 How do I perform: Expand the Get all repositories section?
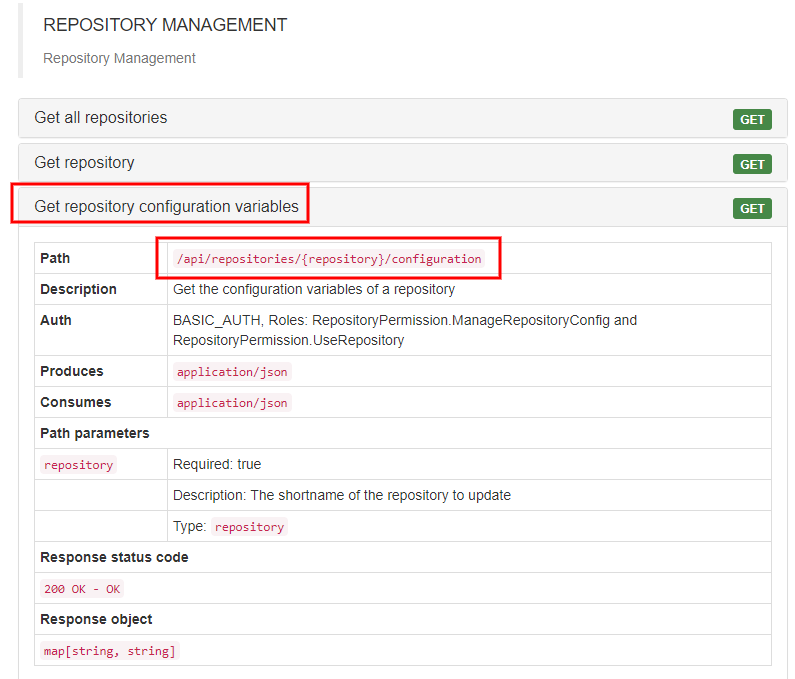point(101,118)
